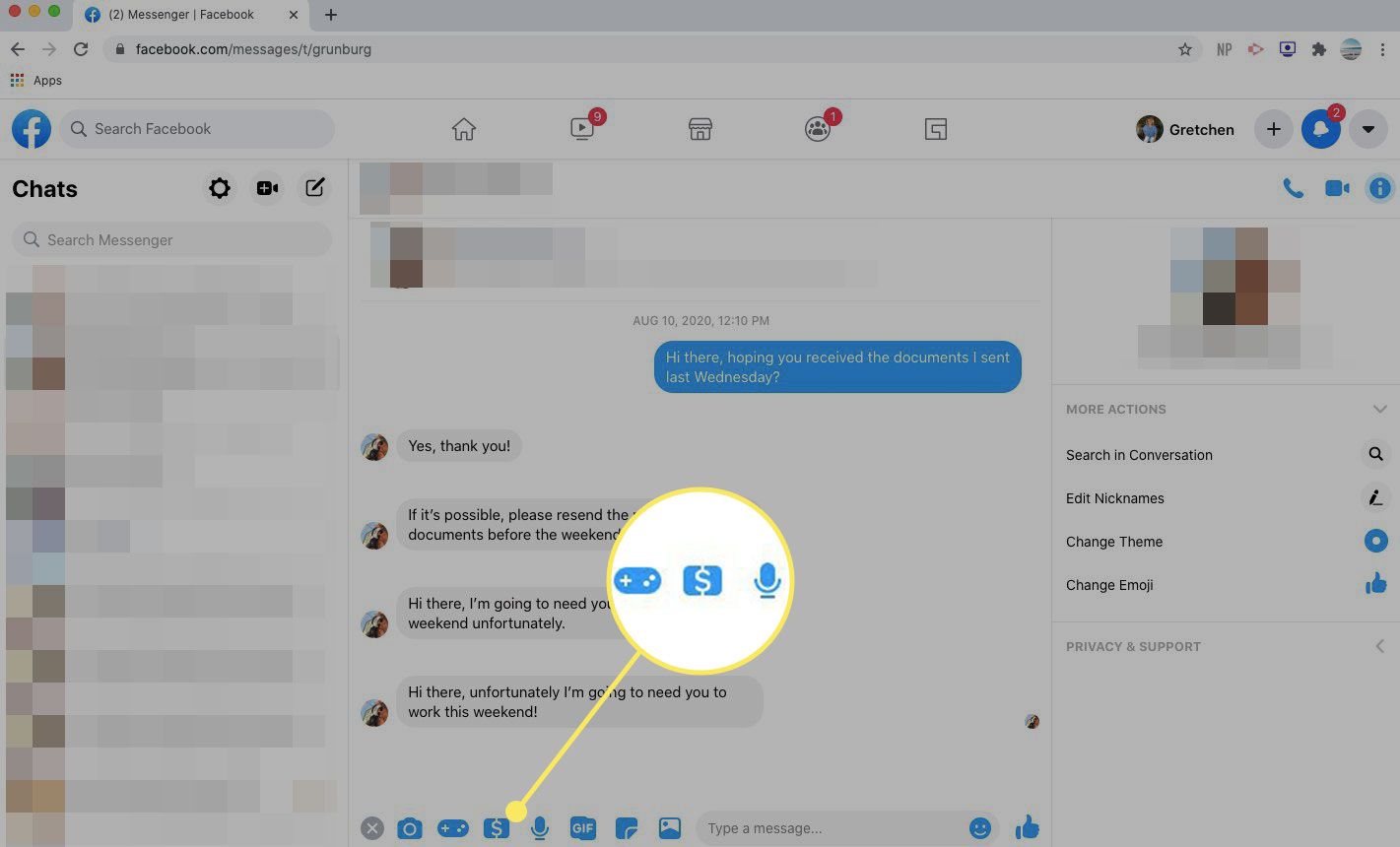Toggle the conversation info panel

coord(1379,188)
